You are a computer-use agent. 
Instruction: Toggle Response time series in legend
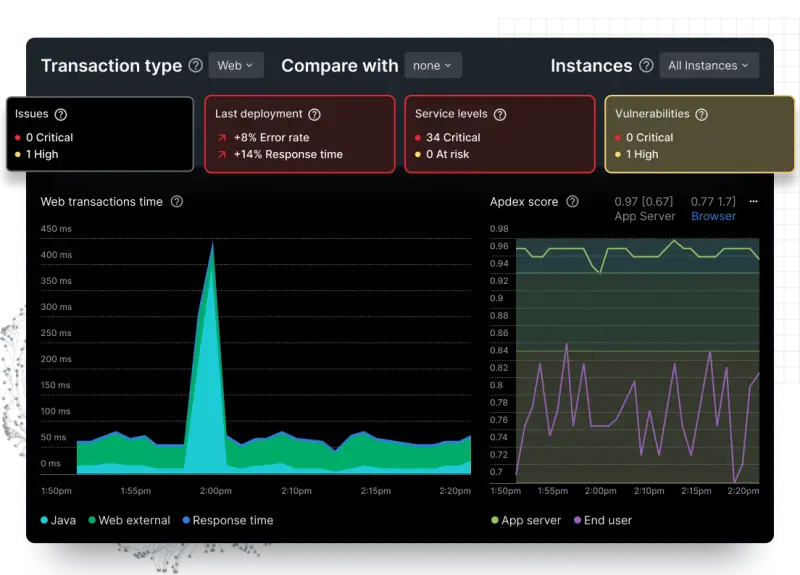[x=228, y=520]
